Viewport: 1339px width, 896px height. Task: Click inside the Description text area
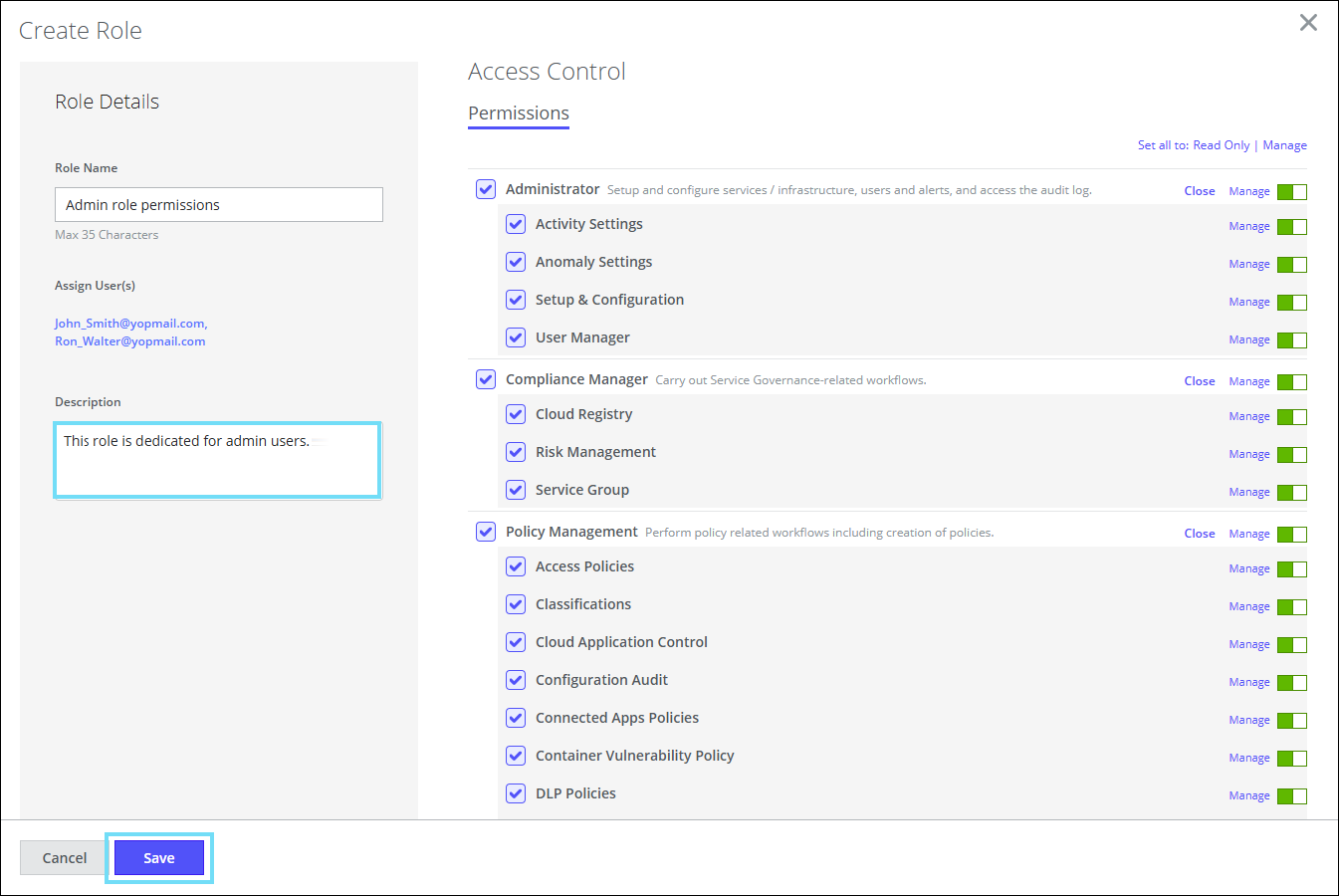click(218, 460)
